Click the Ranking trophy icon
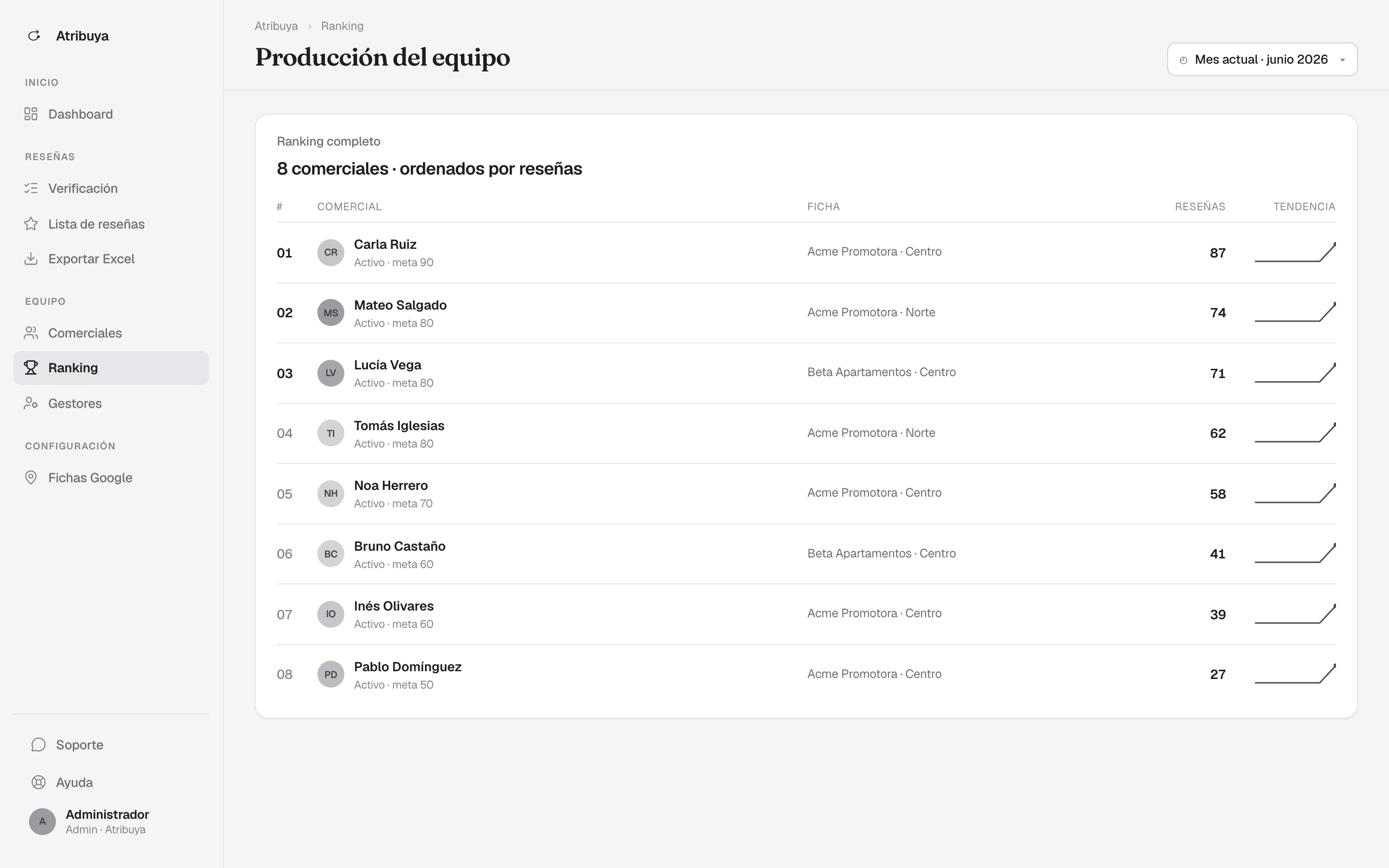 point(31,367)
